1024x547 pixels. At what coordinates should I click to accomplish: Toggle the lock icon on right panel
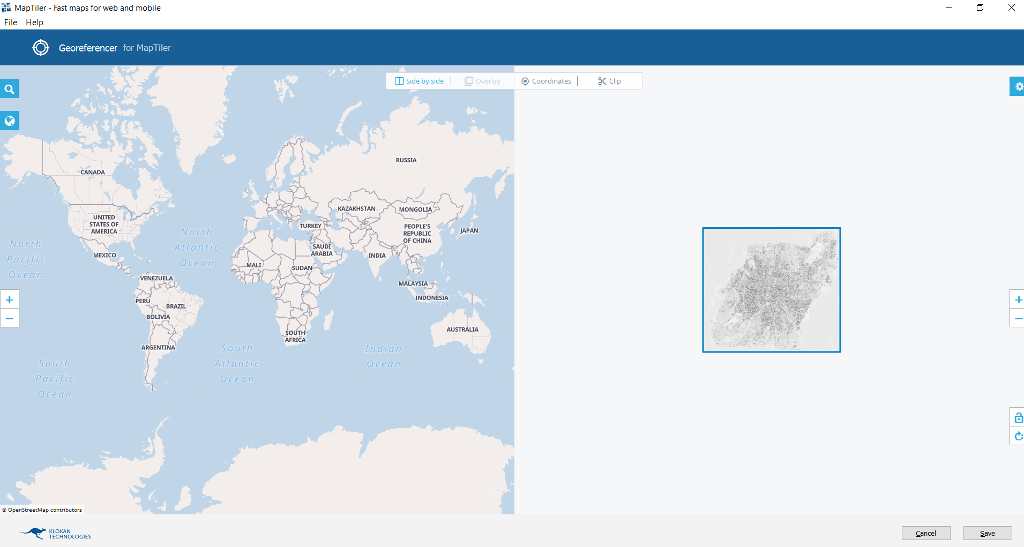coord(1017,418)
